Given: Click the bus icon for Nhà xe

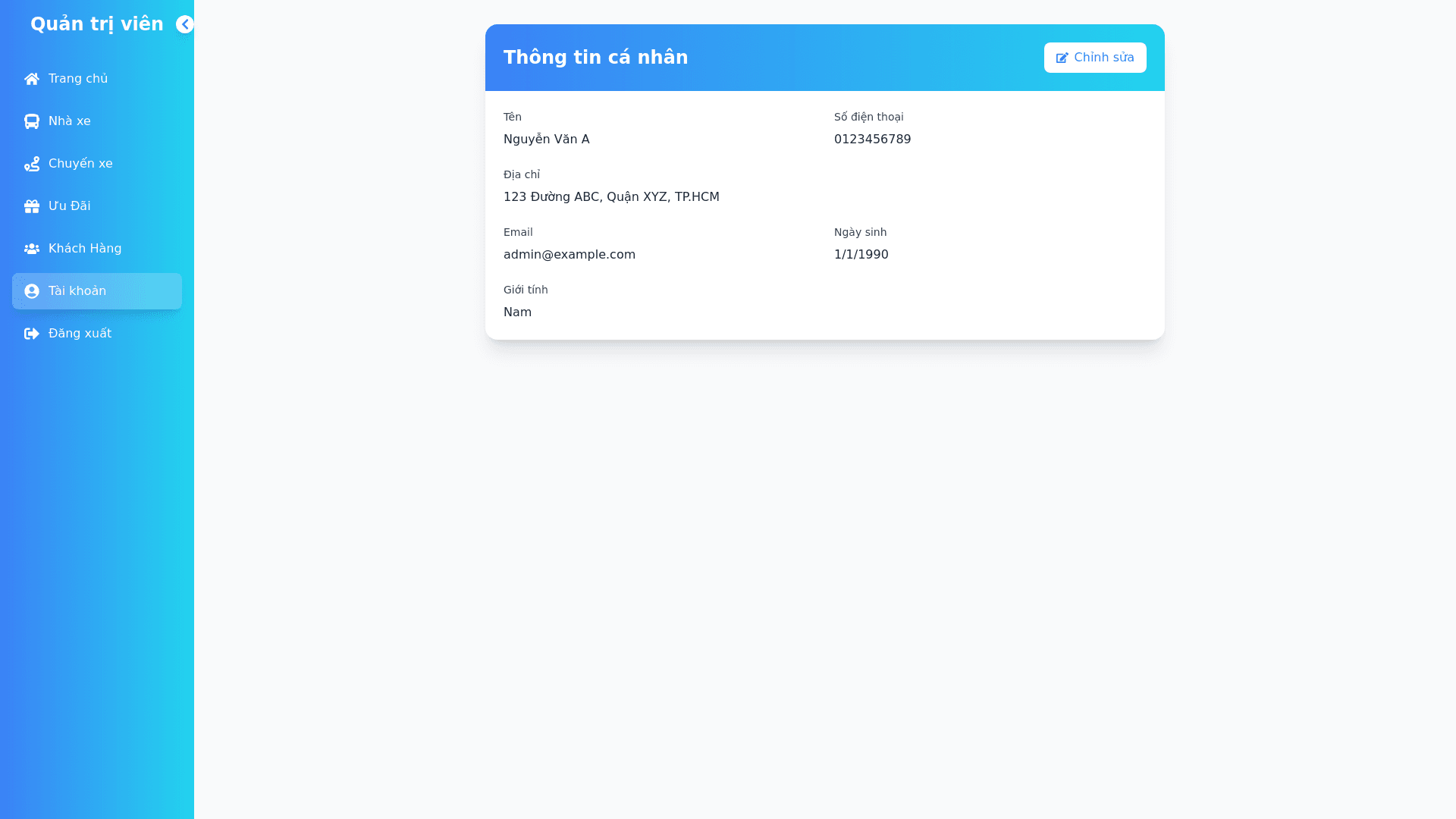Looking at the screenshot, I should [32, 121].
